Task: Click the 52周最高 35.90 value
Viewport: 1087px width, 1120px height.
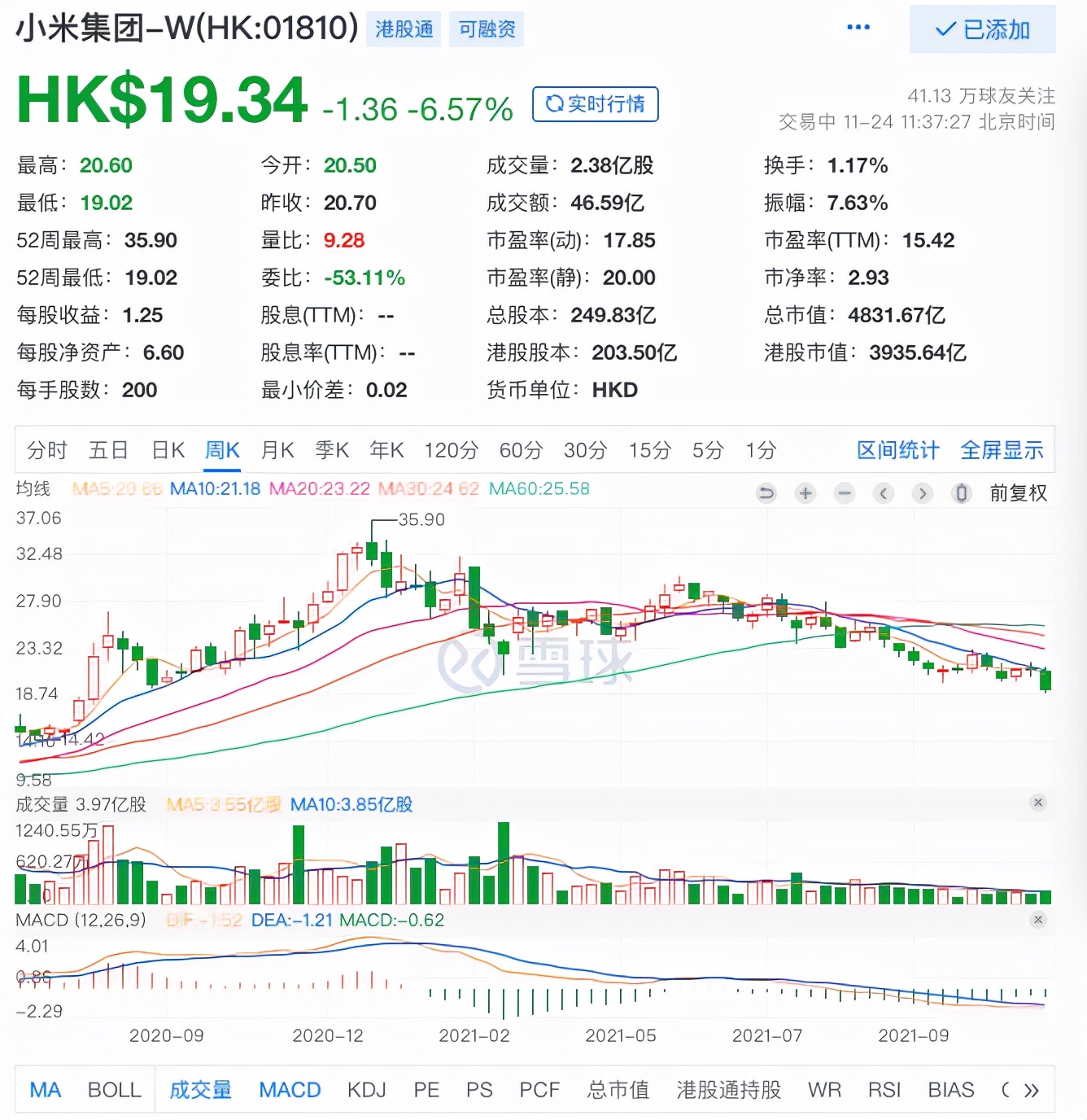Action: click(151, 240)
